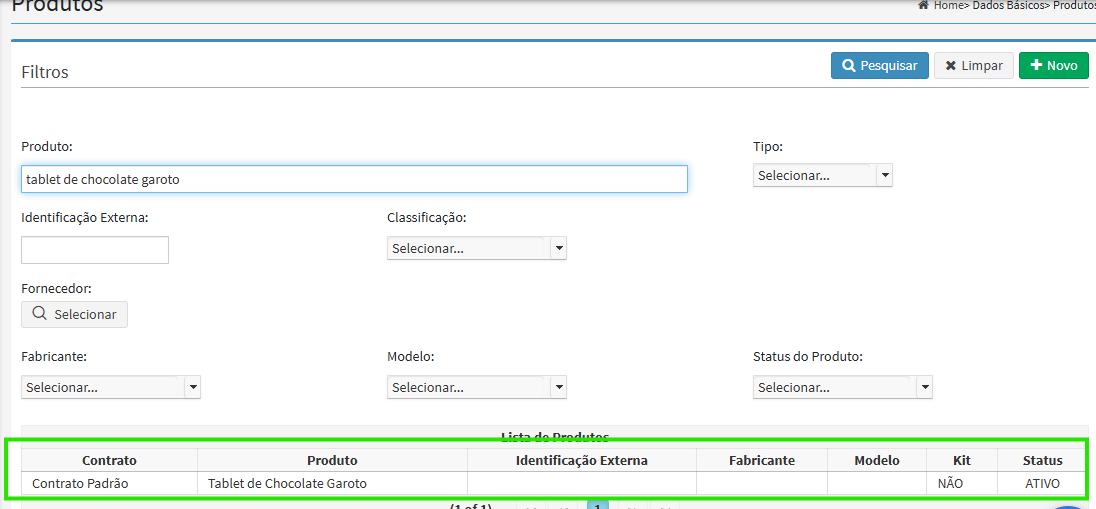Click the Pesquisar search button

point(879,66)
